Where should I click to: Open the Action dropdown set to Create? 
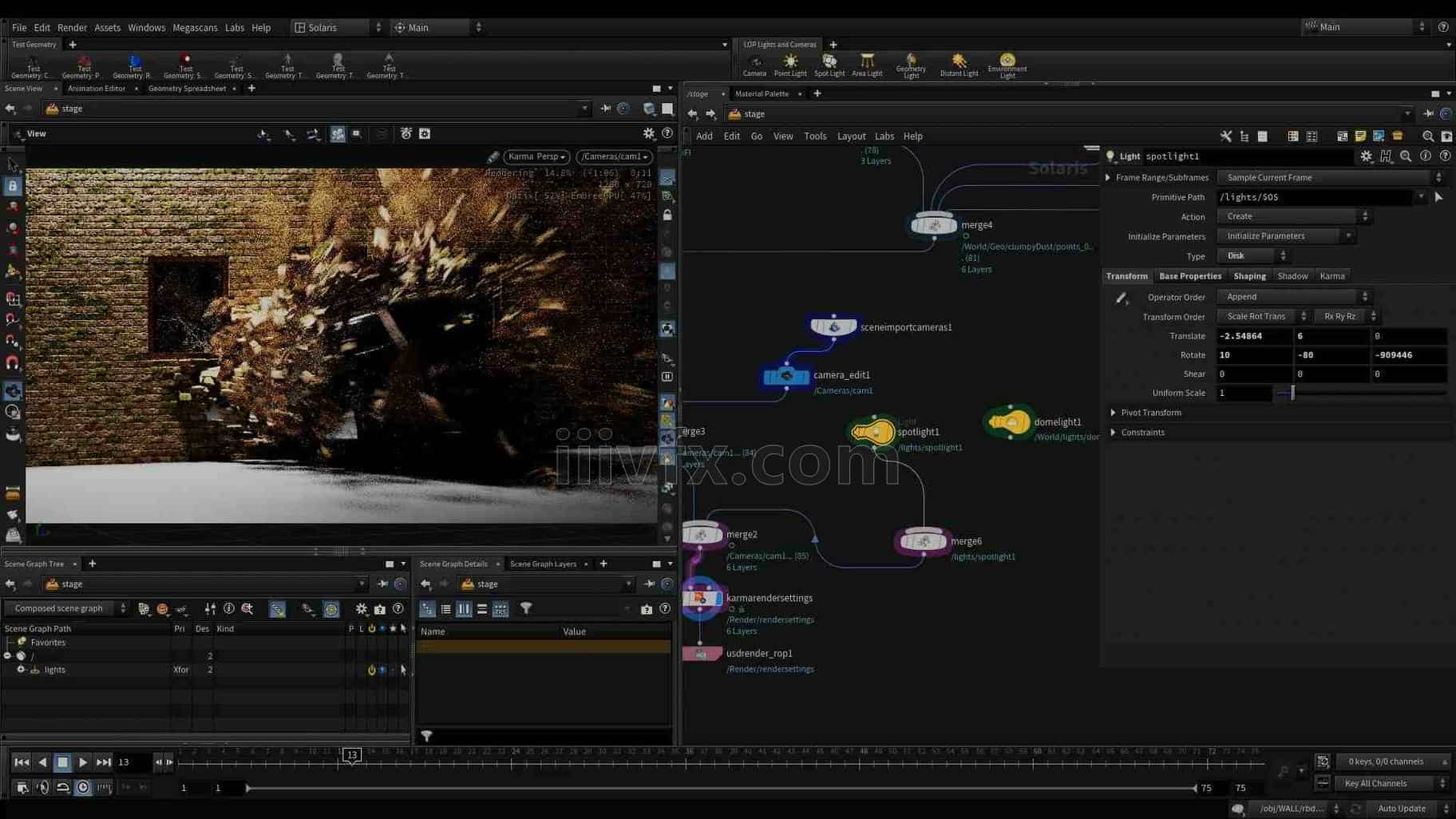point(1293,216)
